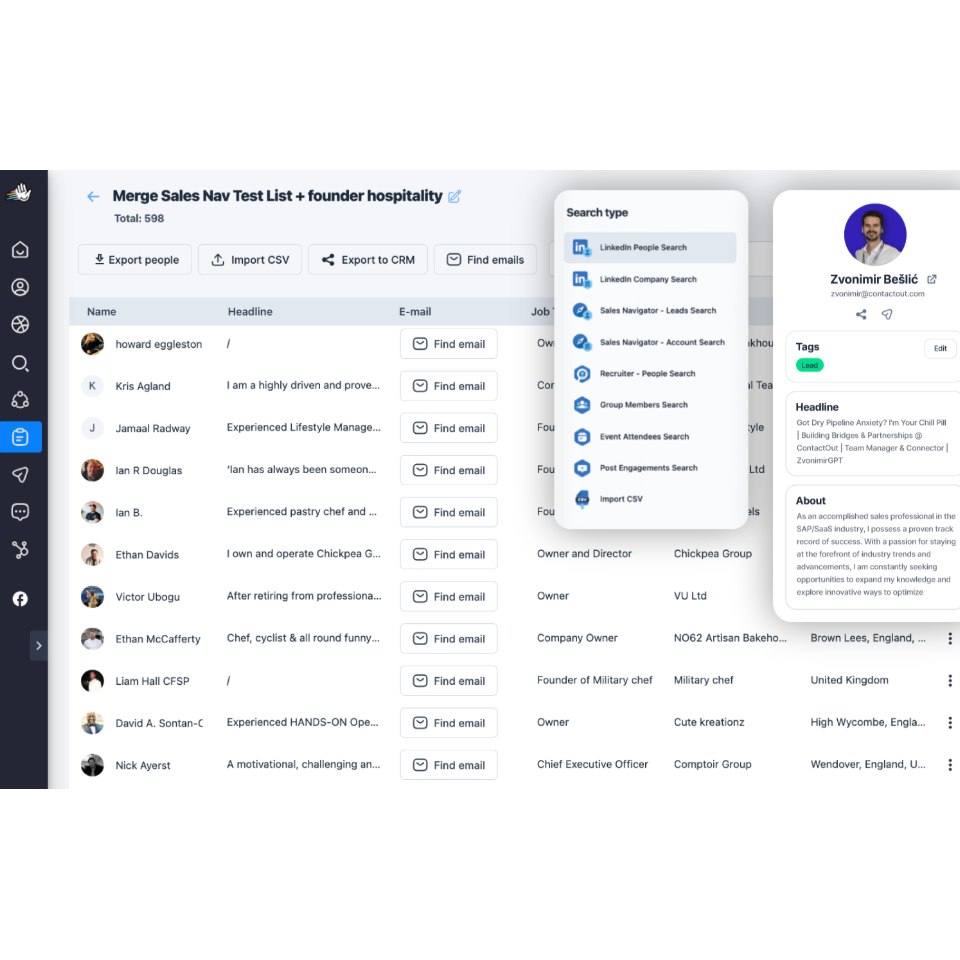Screen dimensions: 960x960
Task: Go back using the blue arrow
Action: (x=93, y=197)
